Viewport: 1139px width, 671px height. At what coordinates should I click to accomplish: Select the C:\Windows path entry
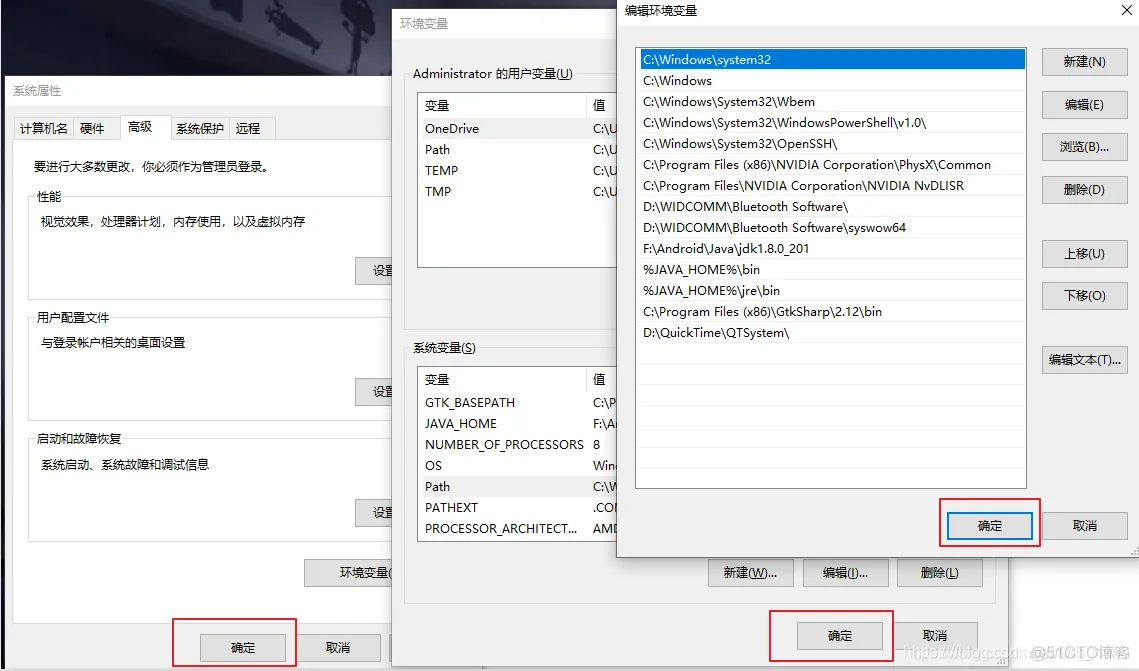coord(832,81)
